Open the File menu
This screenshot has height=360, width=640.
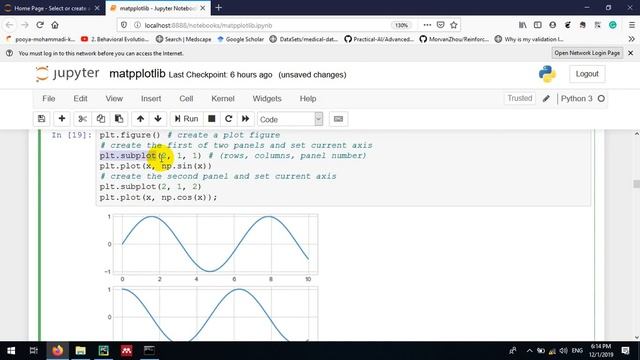[x=49, y=99]
